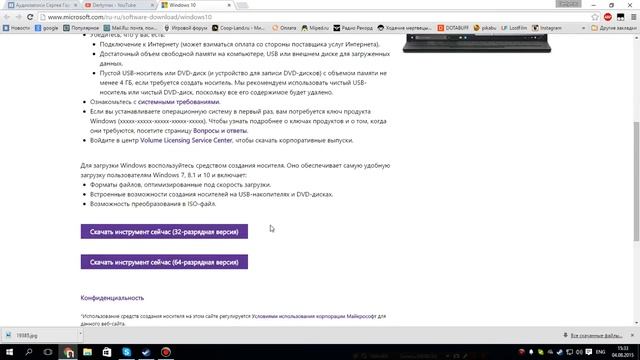The height and width of the screenshot is (360, 640).
Task: Open the Windows Store taskbar icon
Action: (107, 352)
